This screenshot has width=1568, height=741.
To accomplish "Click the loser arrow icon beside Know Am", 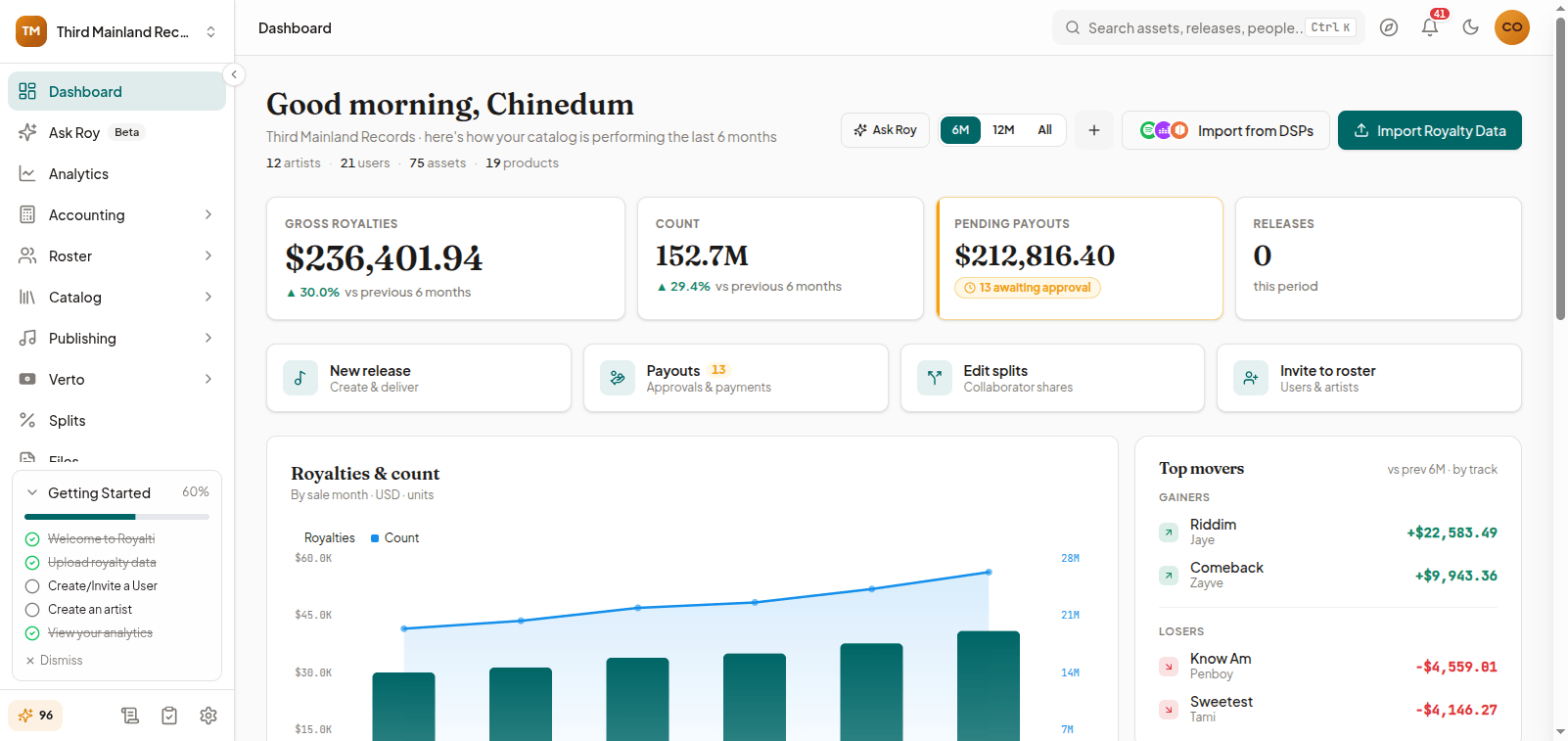I will (x=1169, y=667).
